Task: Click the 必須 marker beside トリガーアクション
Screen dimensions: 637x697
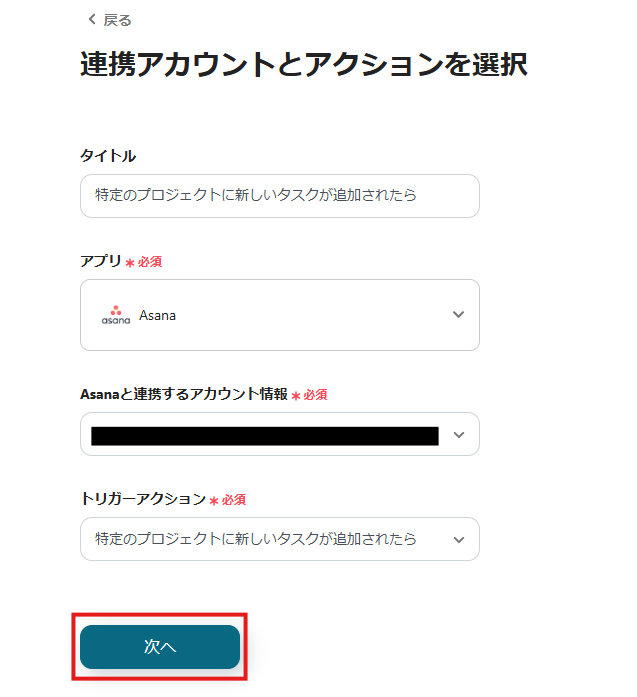Action: coord(234,499)
